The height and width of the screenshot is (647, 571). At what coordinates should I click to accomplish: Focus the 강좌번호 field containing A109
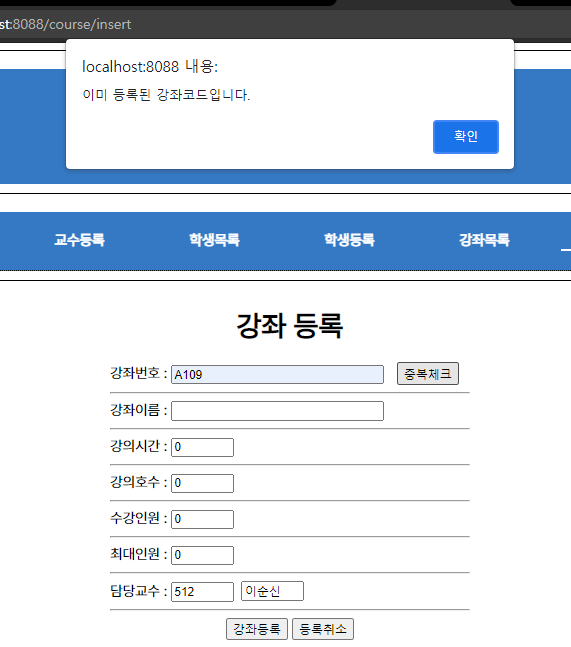click(x=277, y=375)
